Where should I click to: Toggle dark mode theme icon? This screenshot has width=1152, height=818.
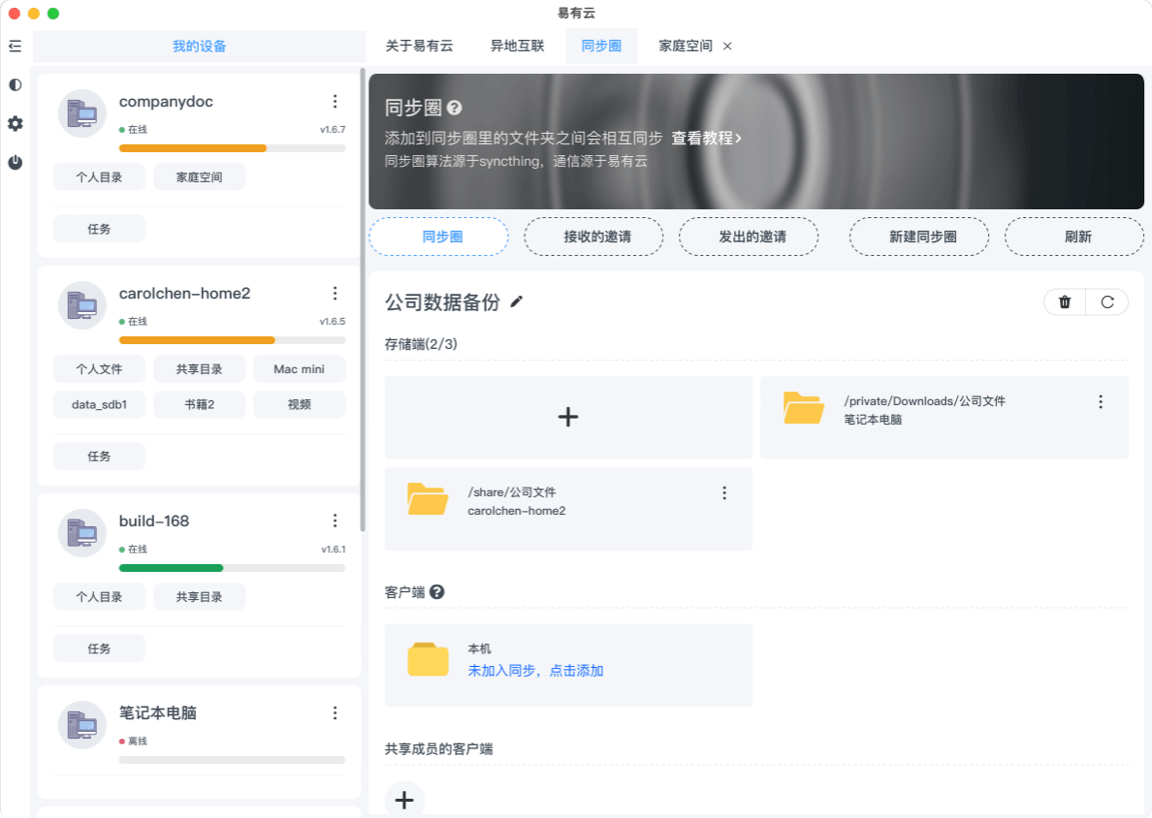[15, 85]
